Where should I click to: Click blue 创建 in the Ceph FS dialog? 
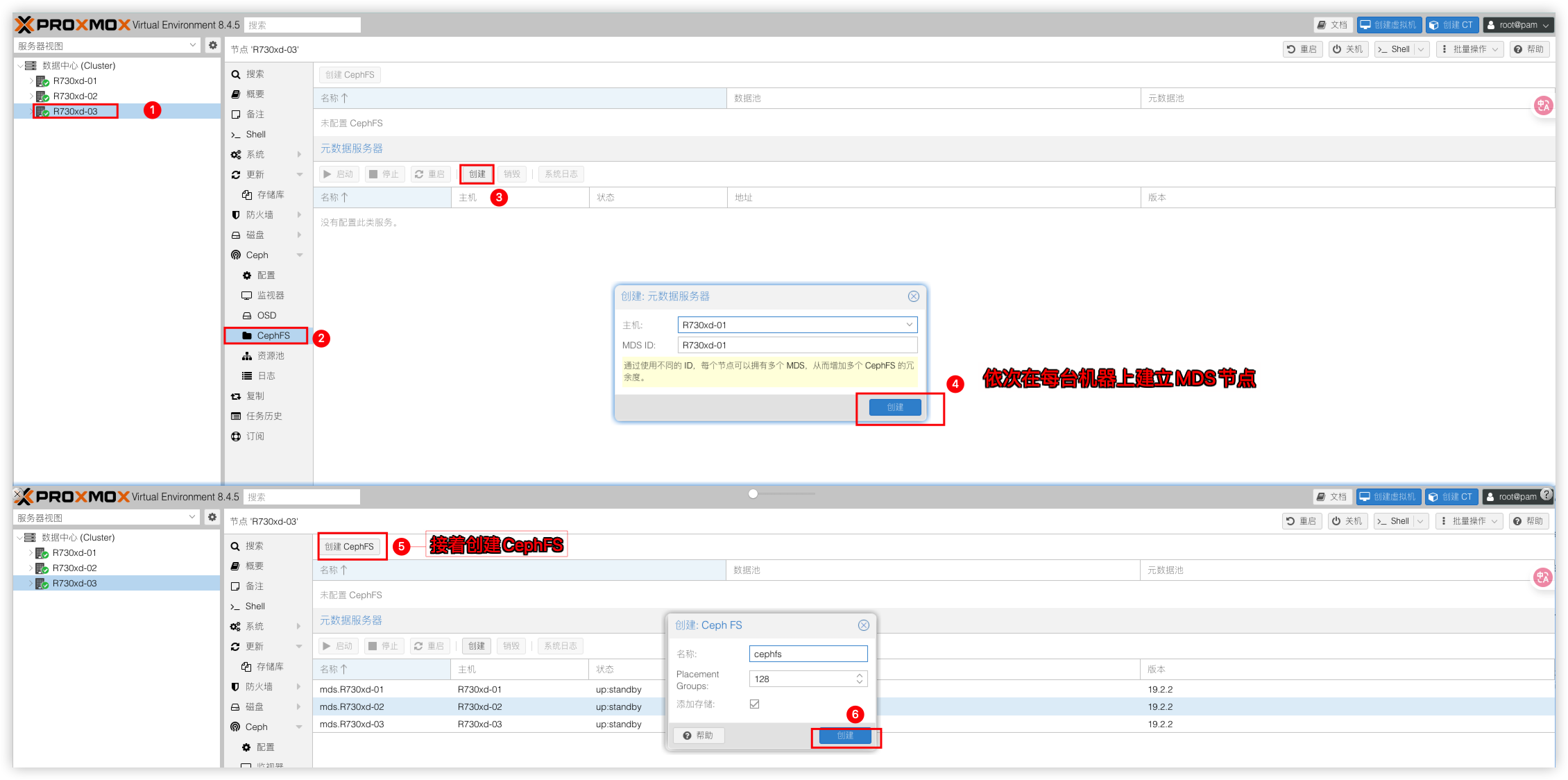[x=845, y=736]
